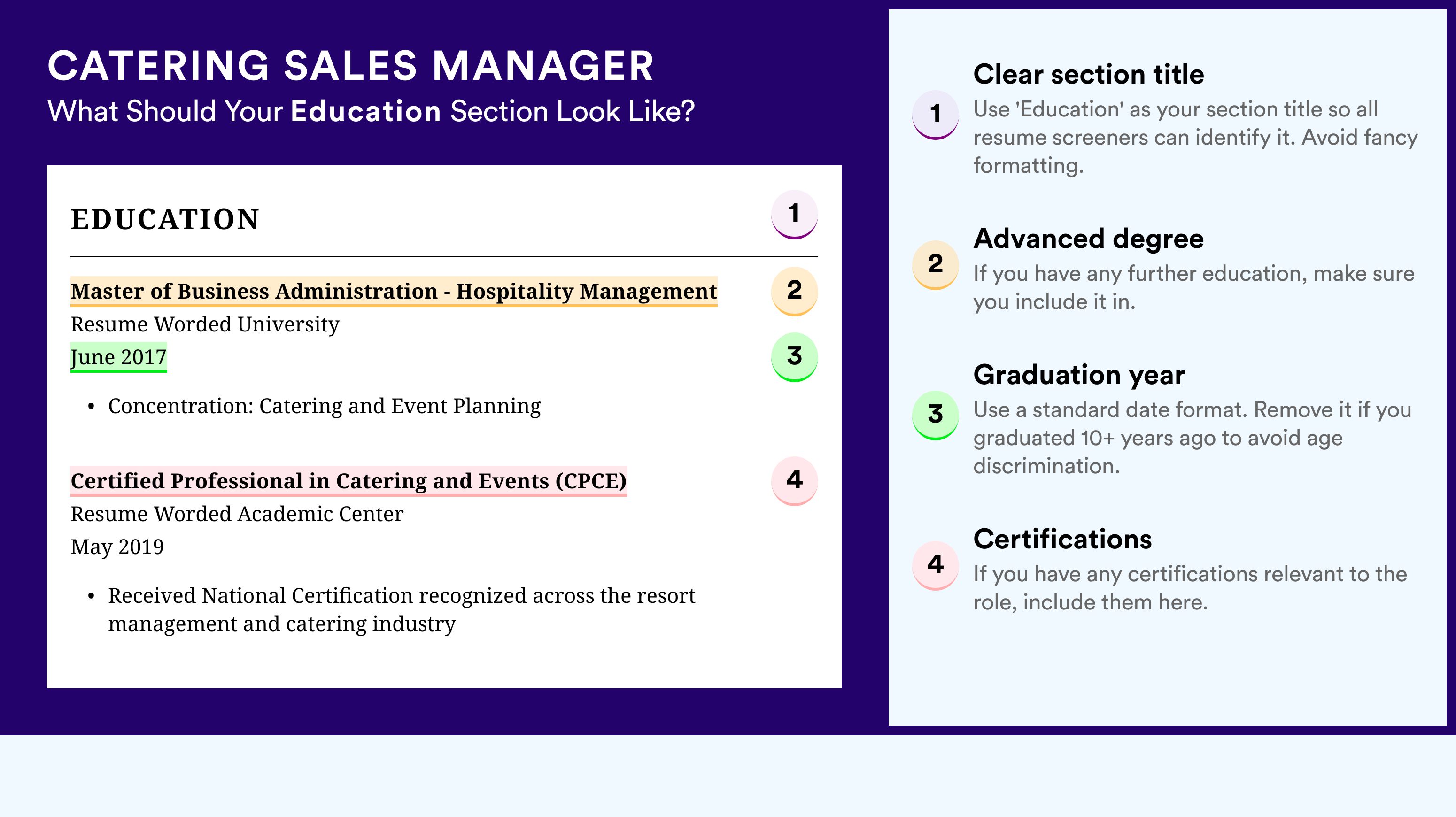1456x817 pixels.
Task: Select the 4 badge next to Certifications
Action: coord(935,564)
